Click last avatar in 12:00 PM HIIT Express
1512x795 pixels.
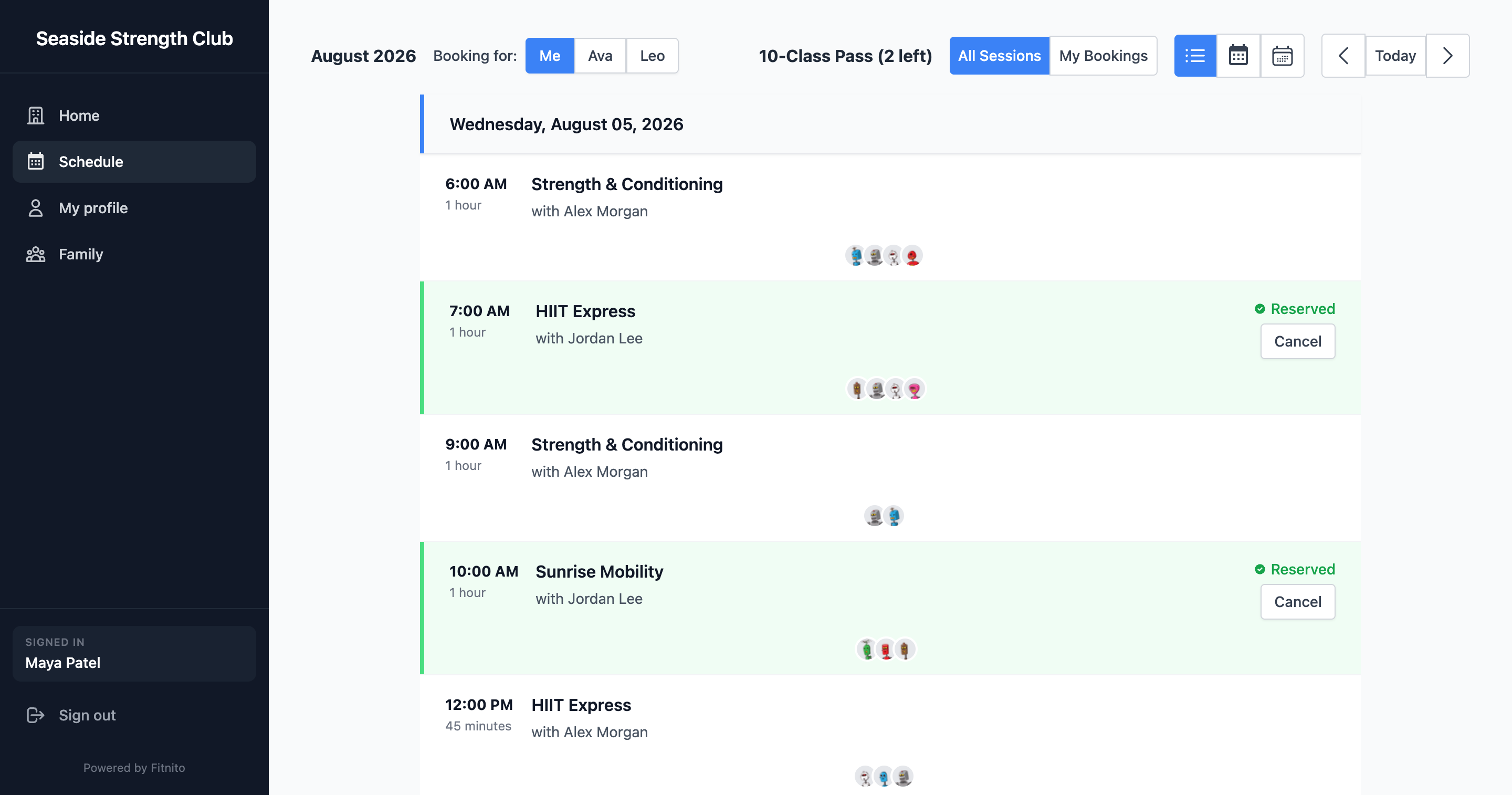tap(903, 776)
